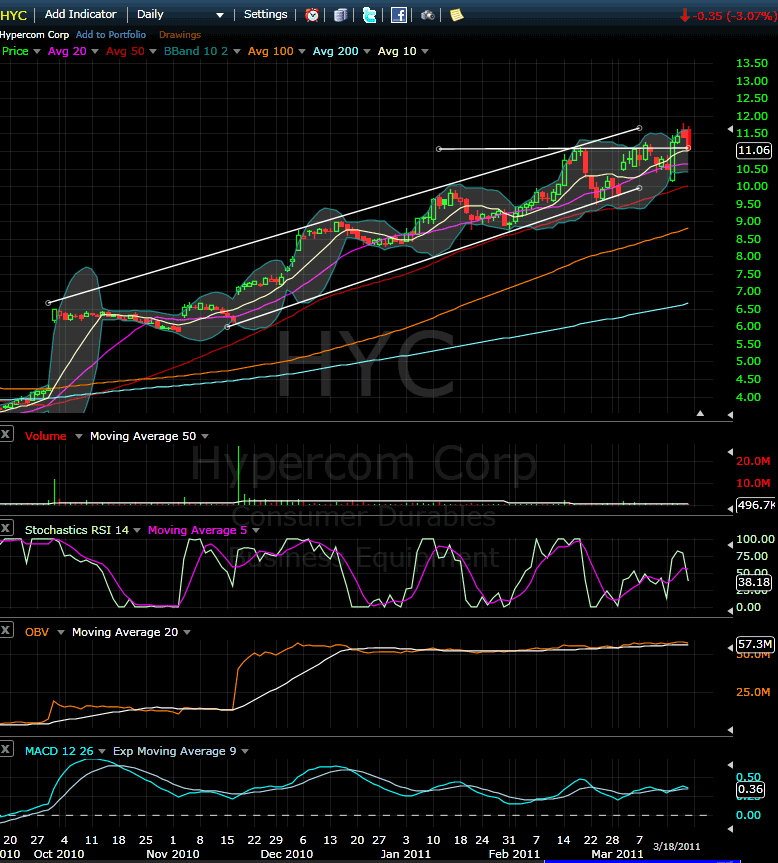Click the 13.50 price axis label

point(752,63)
